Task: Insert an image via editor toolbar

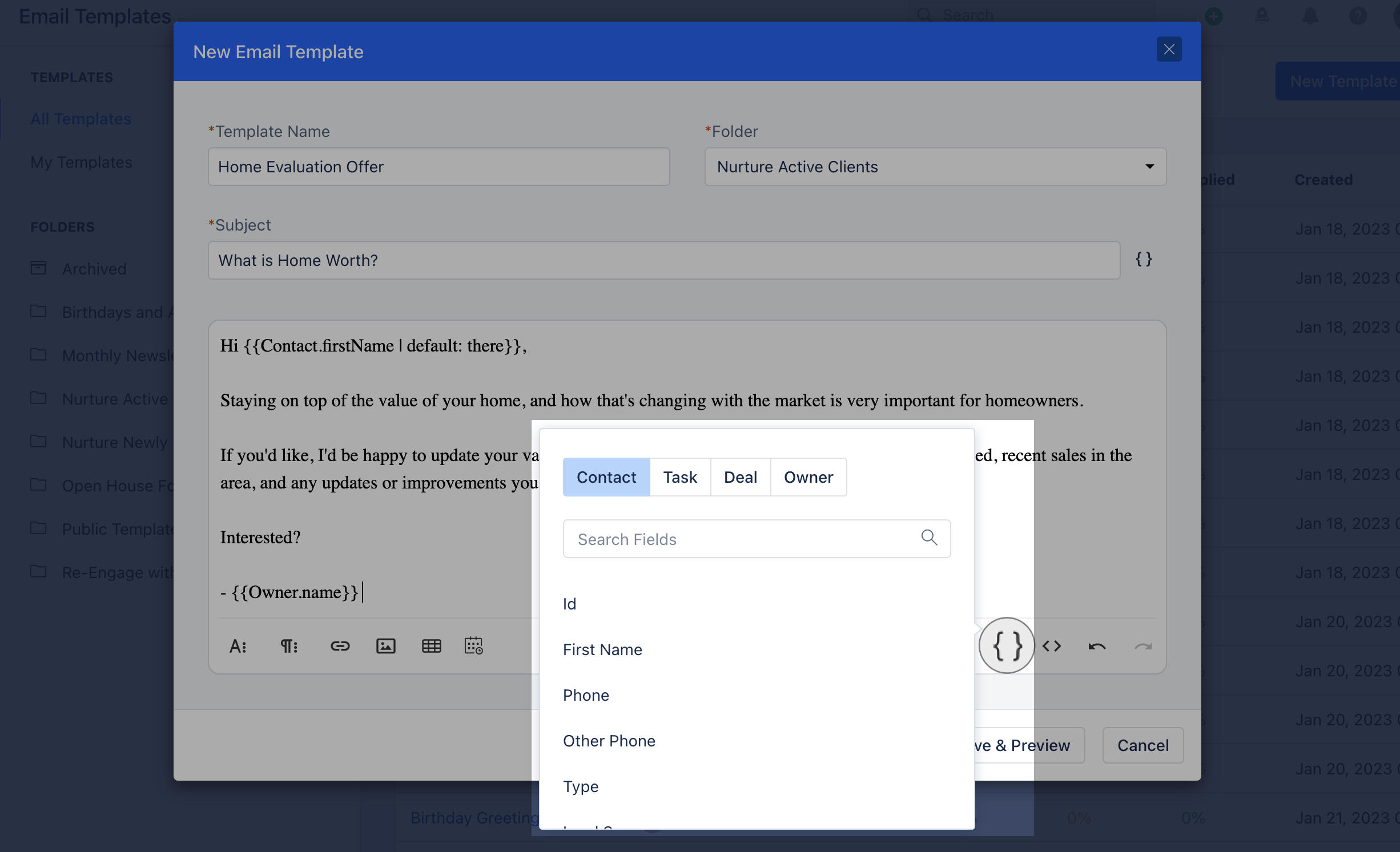Action: [x=386, y=646]
